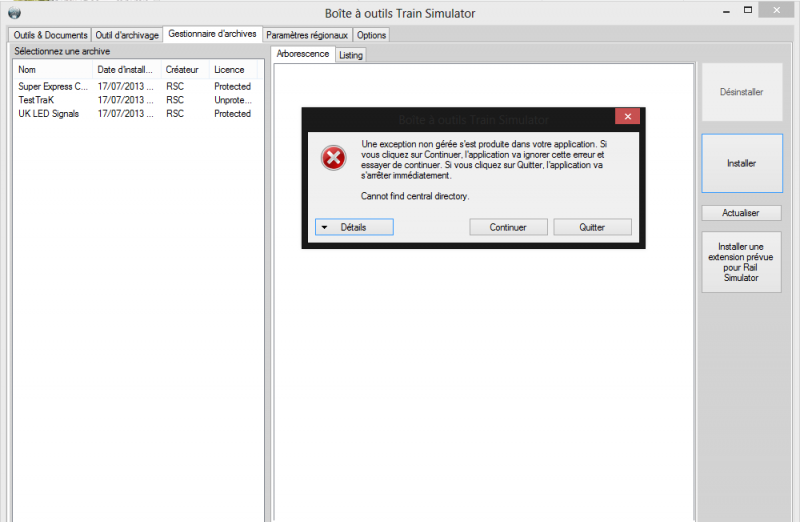Viewport: 800px width, 522px height.
Task: Expand the Détails dropdown arrow
Action: [x=324, y=227]
